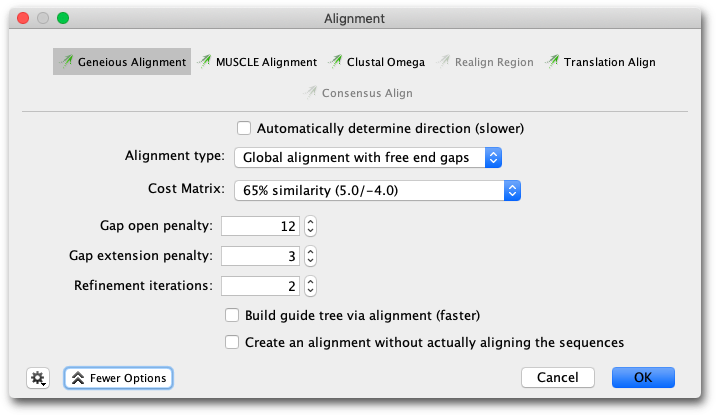Click the Gap extension penalty field
Screen dimensions: 716x415
click(x=260, y=256)
